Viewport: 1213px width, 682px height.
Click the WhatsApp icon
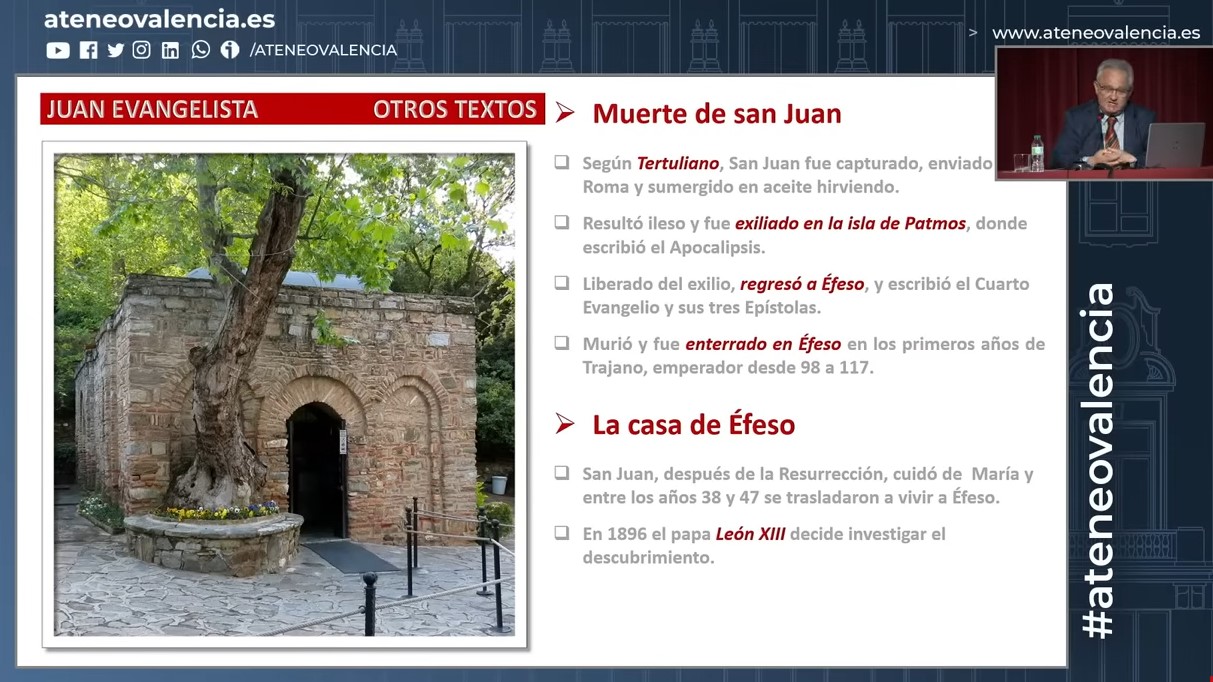201,50
